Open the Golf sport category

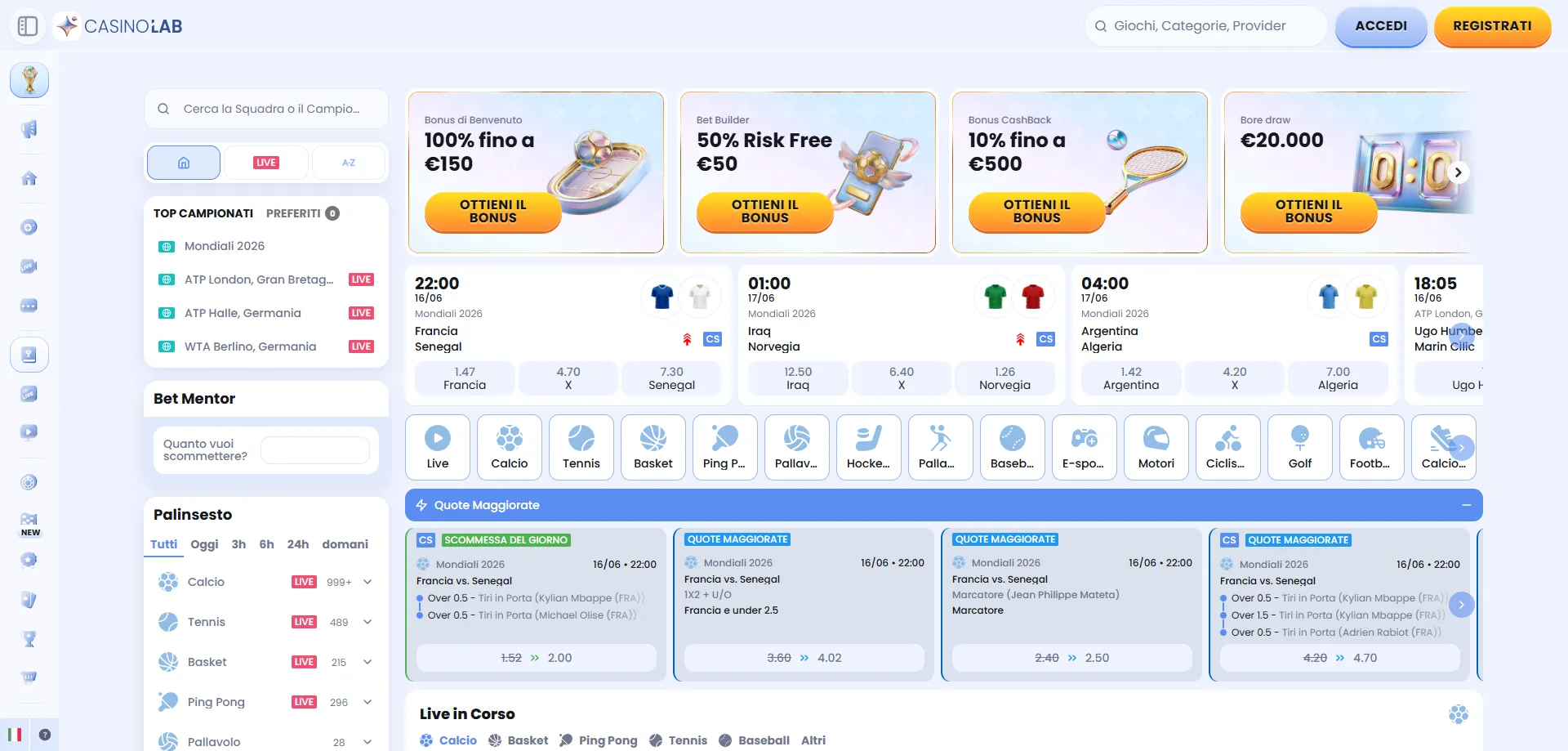point(1300,447)
